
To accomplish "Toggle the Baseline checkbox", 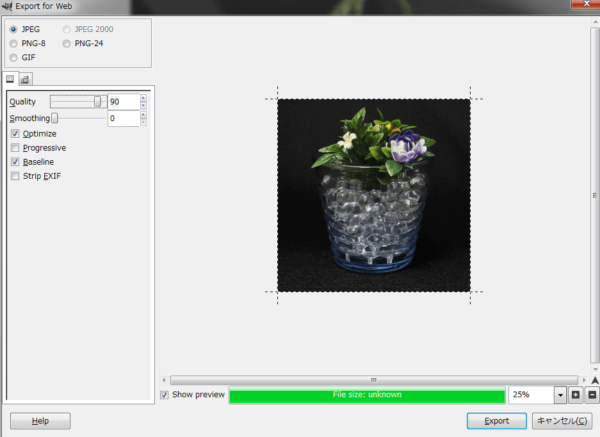I will click(15, 162).
